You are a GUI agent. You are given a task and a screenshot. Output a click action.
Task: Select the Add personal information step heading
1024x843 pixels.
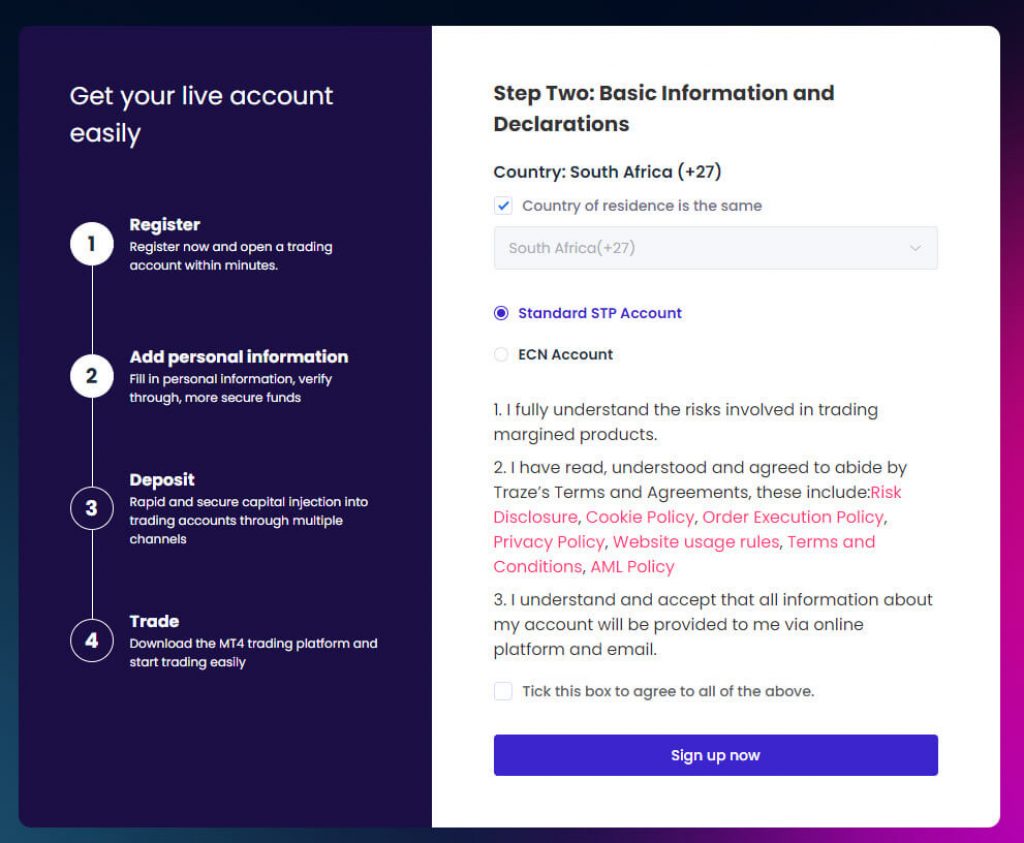coord(238,357)
